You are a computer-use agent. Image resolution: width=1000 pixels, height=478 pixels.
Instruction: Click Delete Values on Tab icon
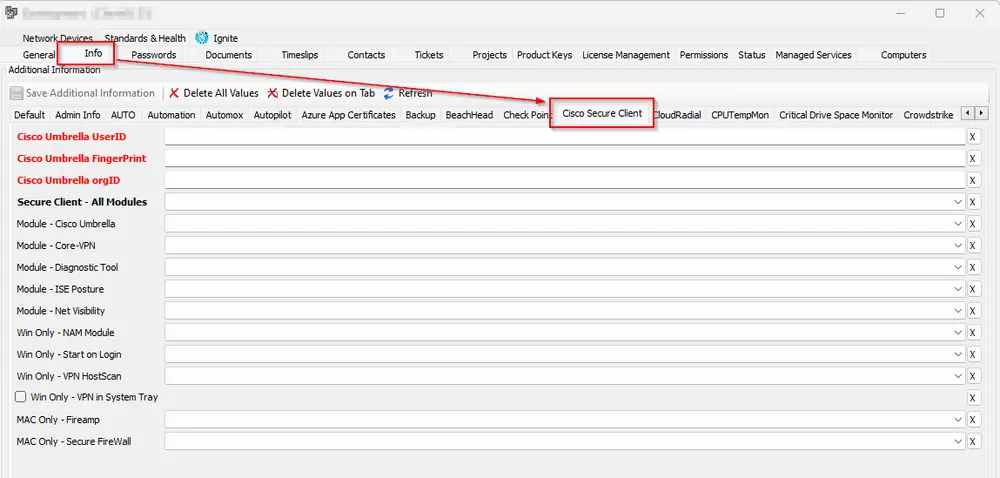click(x=272, y=93)
